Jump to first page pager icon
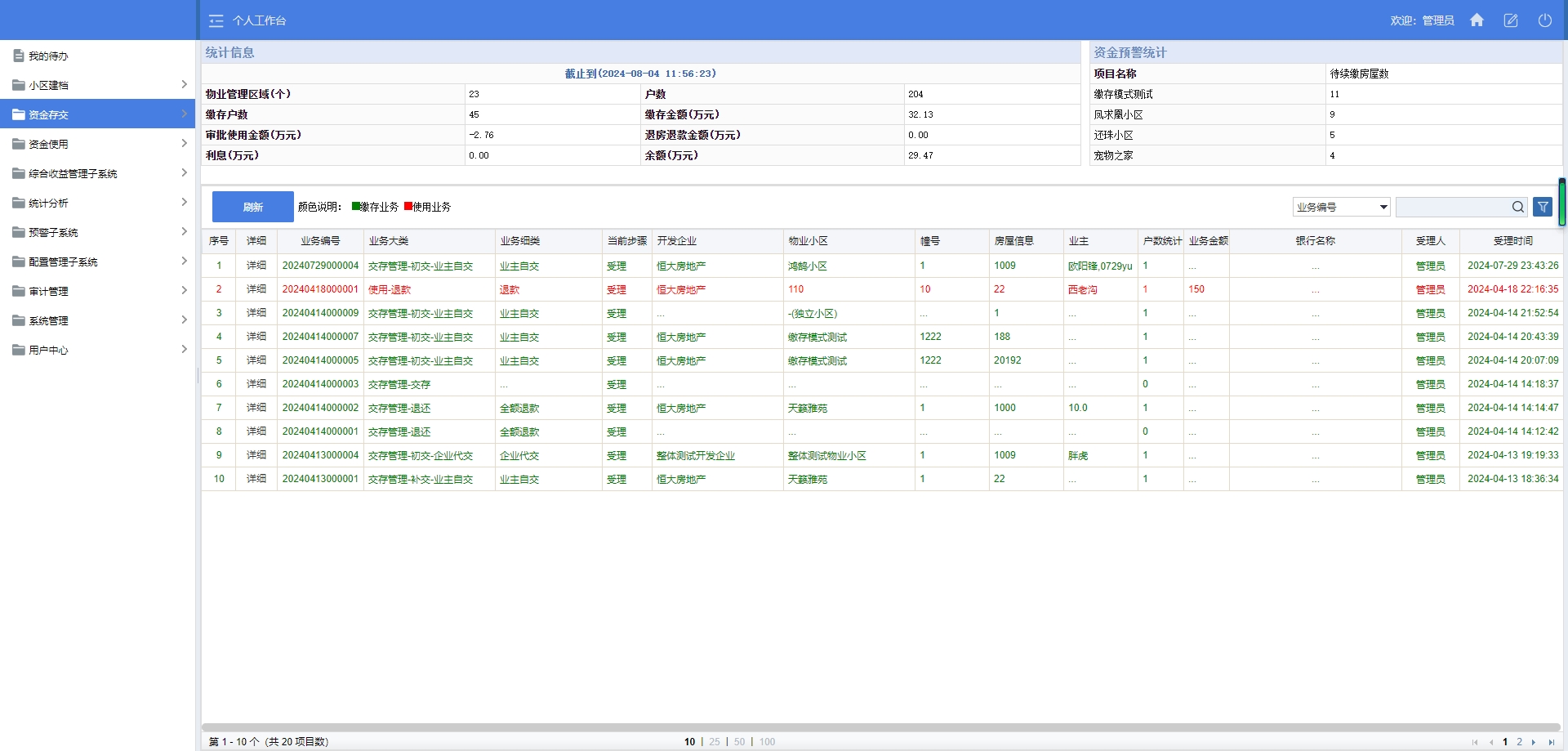This screenshot has width=1568, height=751. coord(1475,742)
